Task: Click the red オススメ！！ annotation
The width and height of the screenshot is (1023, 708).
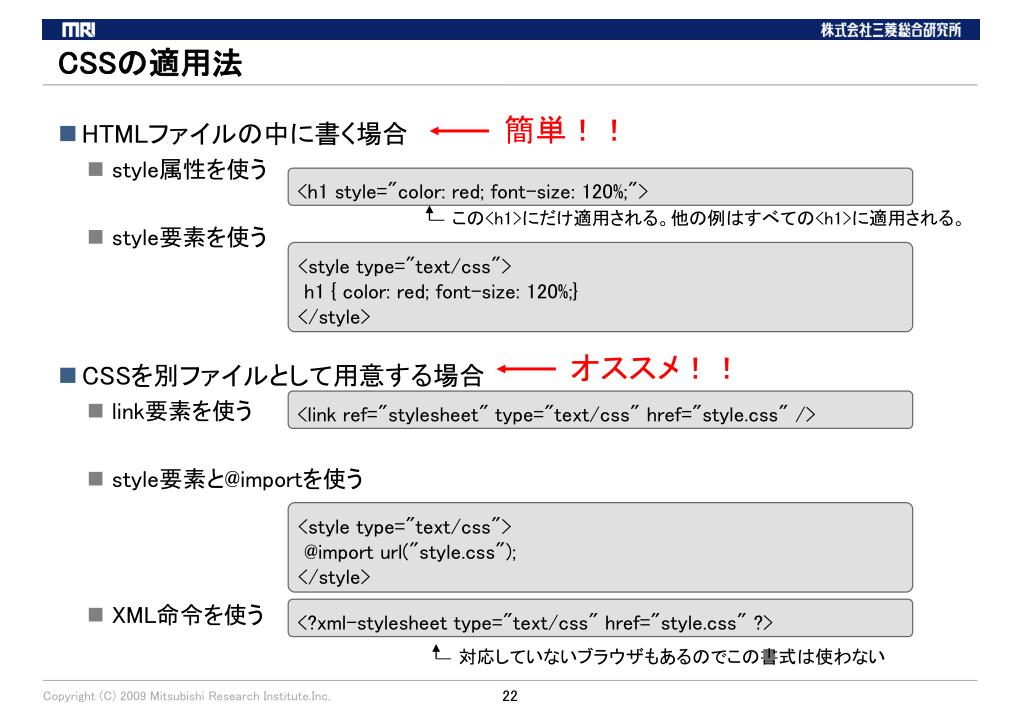Action: 652,369
